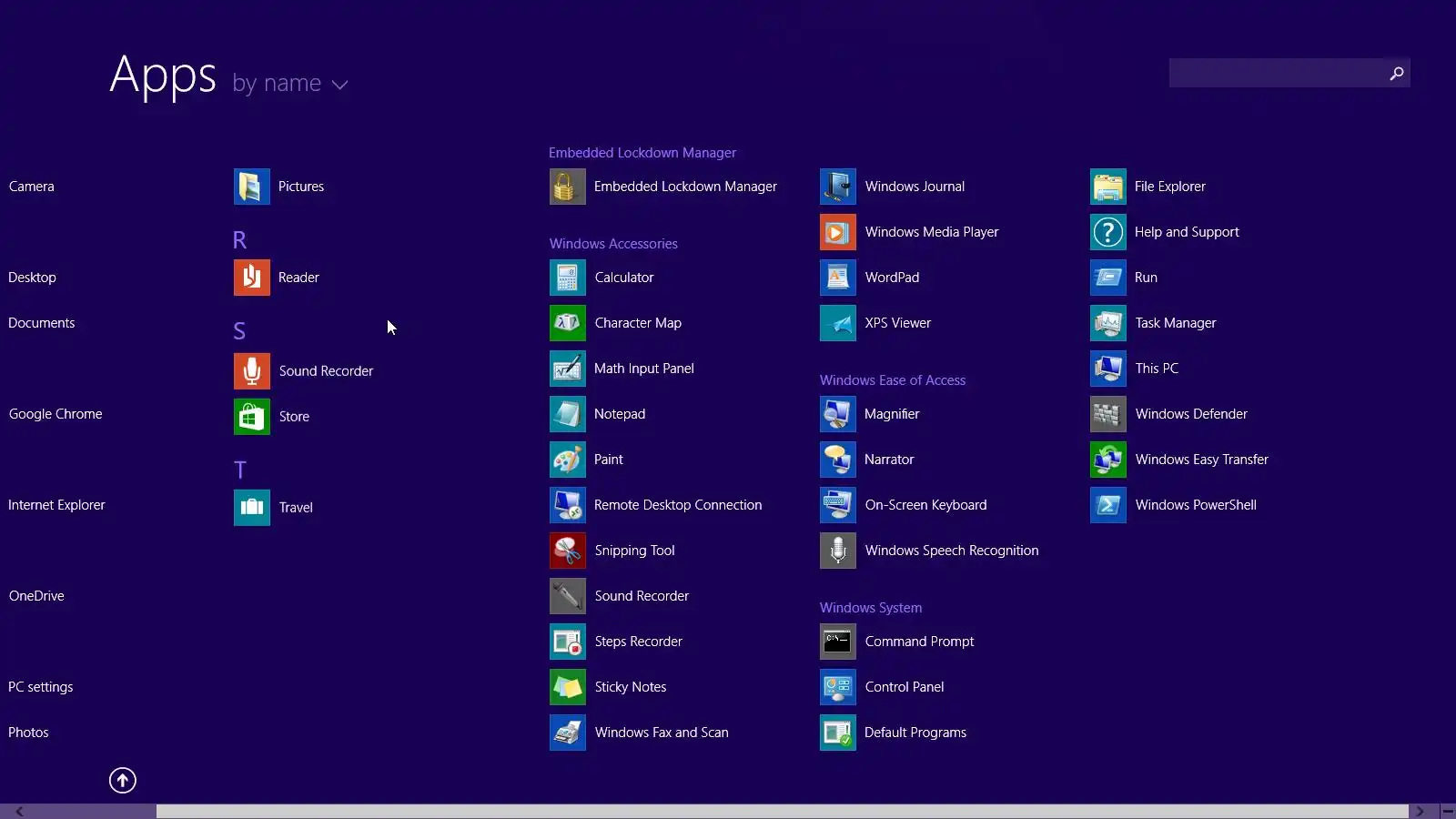Select the letter T group header
Image resolution: width=1456 pixels, height=819 pixels.
(240, 470)
